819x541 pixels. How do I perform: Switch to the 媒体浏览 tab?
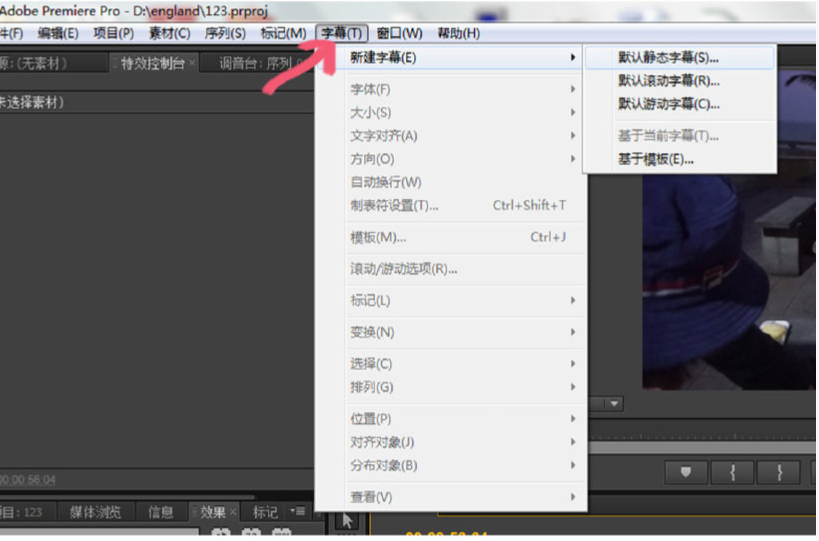(x=95, y=512)
